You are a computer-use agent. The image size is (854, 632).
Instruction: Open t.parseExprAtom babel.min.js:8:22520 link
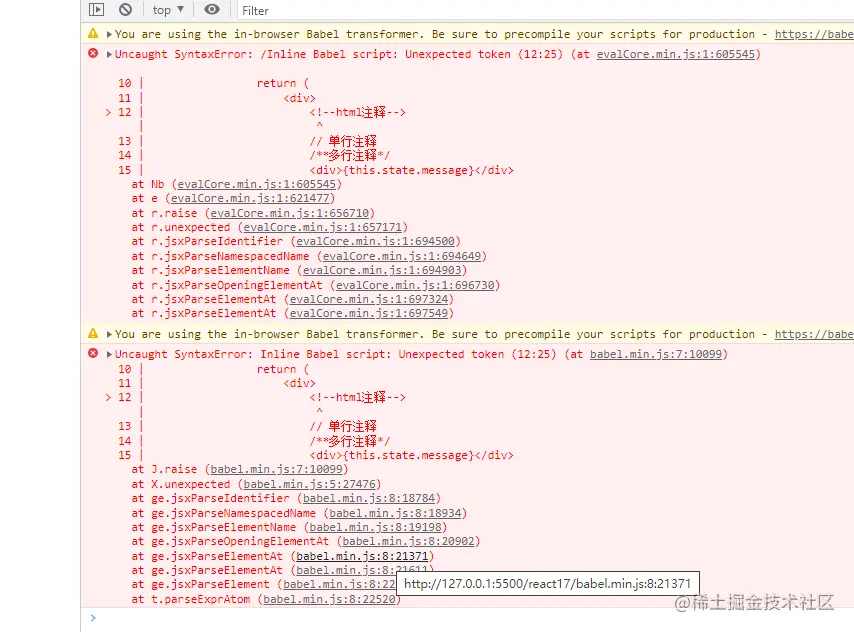pos(329,599)
